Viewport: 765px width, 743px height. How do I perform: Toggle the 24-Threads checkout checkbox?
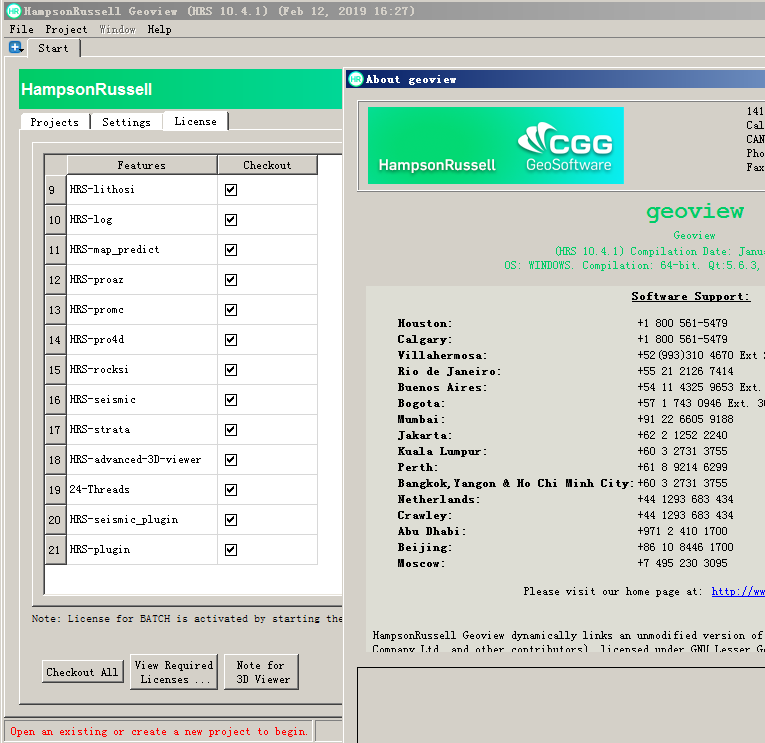coord(231,490)
